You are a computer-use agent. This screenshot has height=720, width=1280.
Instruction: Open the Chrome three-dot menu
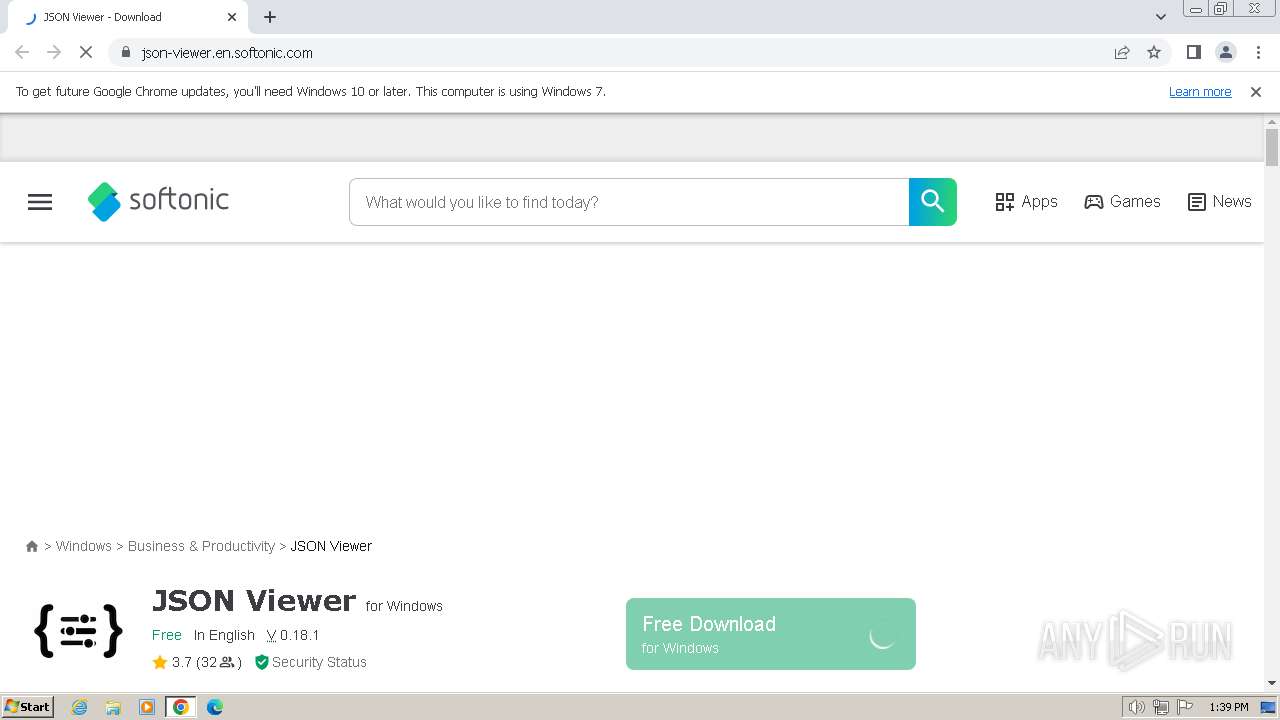pyautogui.click(x=1258, y=52)
